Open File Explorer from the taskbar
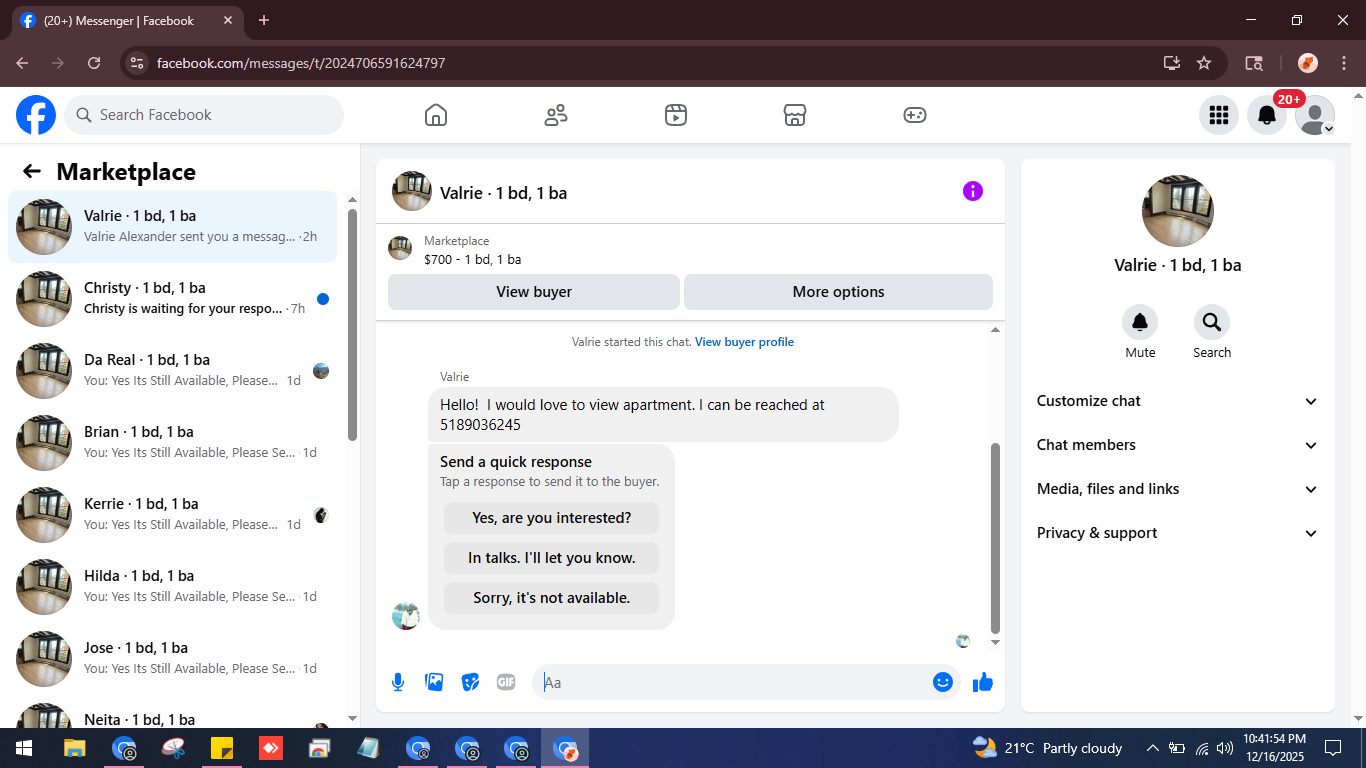 [x=75, y=748]
